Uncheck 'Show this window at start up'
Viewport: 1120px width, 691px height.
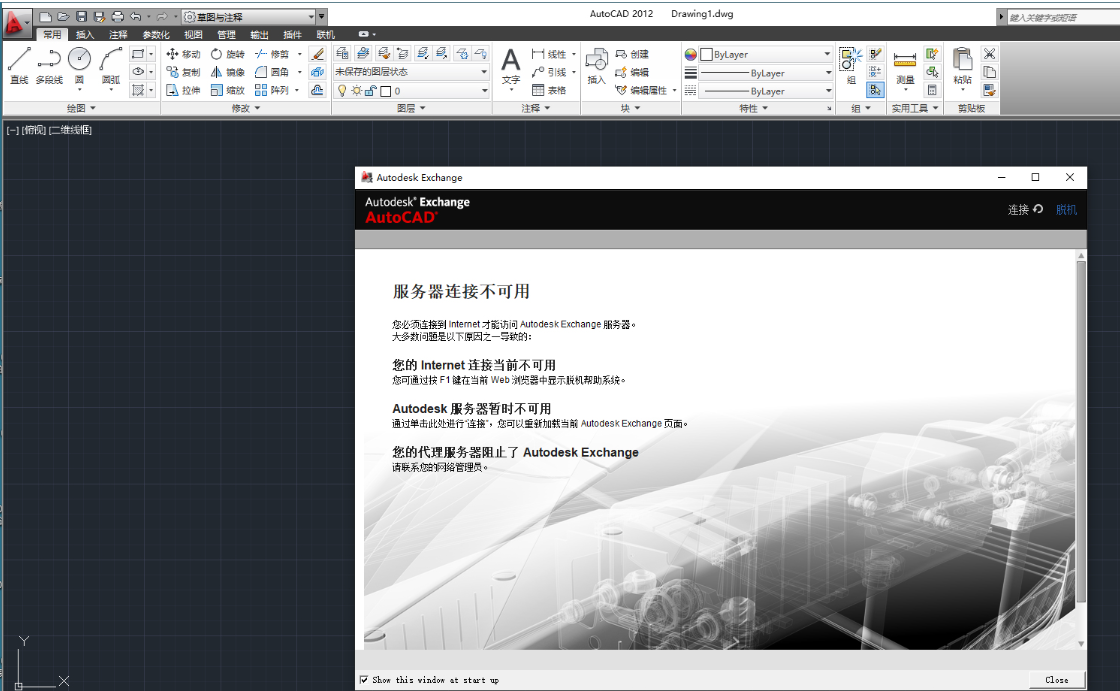point(364,680)
